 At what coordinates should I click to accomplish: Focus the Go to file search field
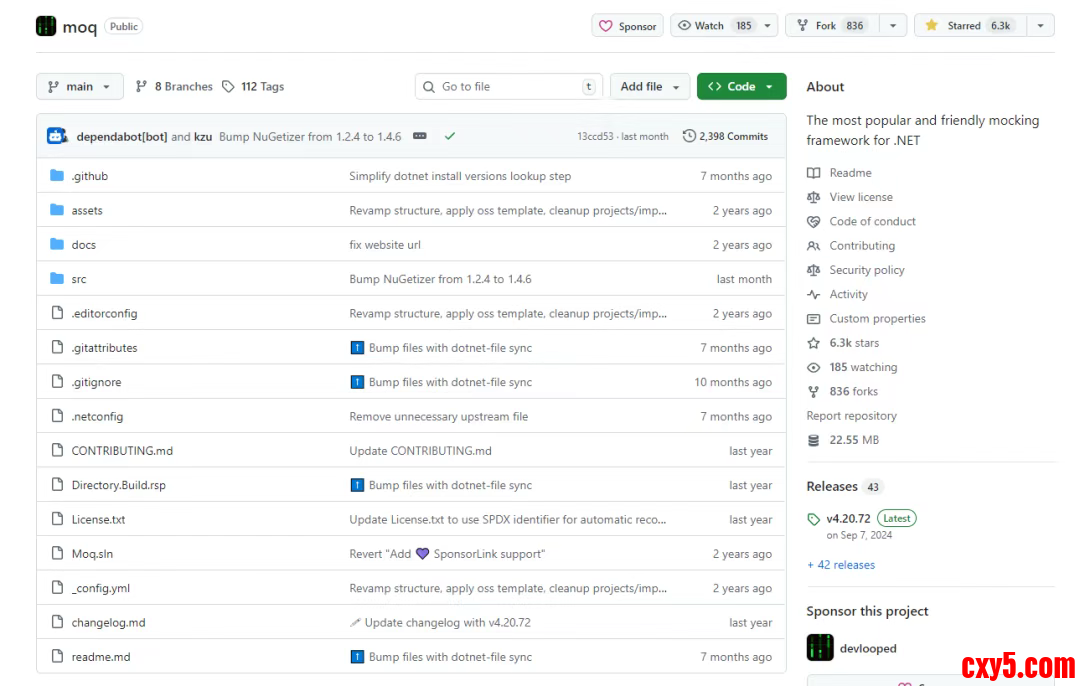coord(509,87)
